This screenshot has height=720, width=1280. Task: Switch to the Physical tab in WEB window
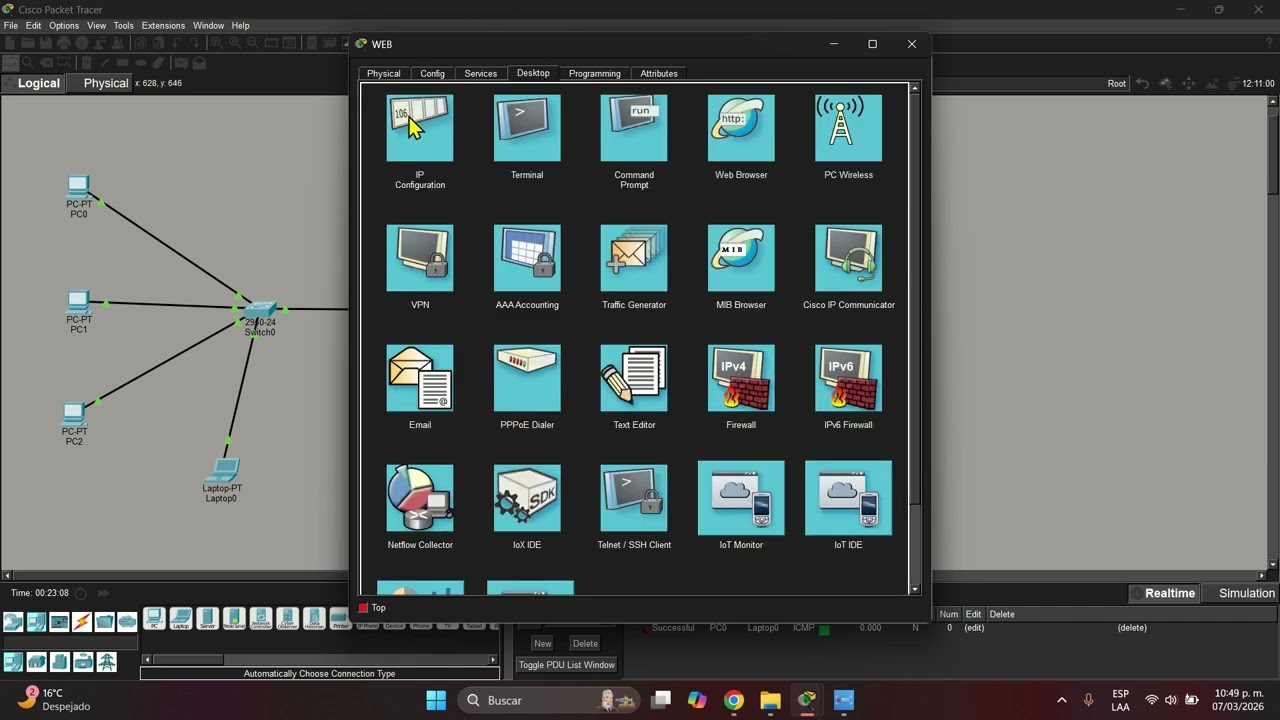(x=384, y=73)
